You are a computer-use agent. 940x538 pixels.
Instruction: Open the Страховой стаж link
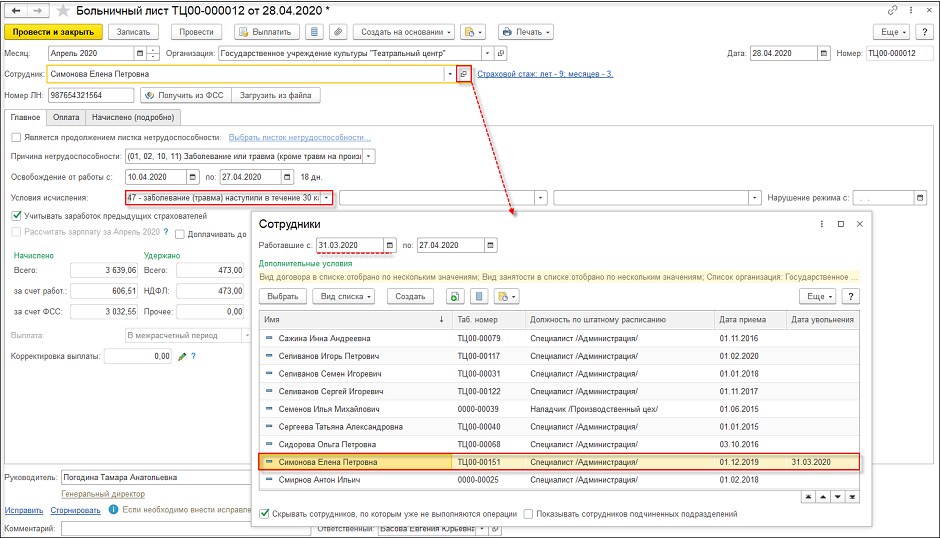[545, 74]
